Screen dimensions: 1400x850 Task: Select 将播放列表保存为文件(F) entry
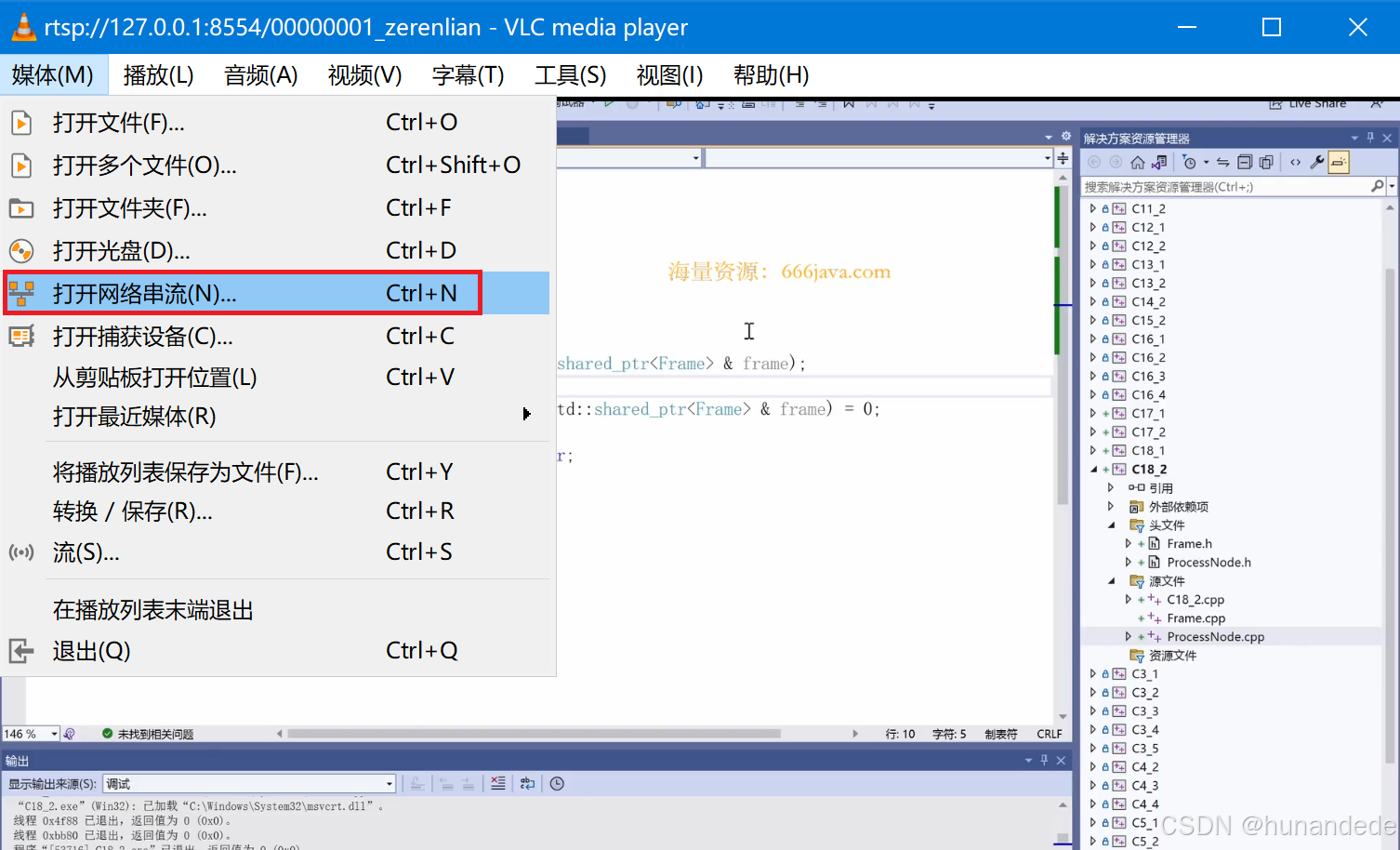coord(277,472)
